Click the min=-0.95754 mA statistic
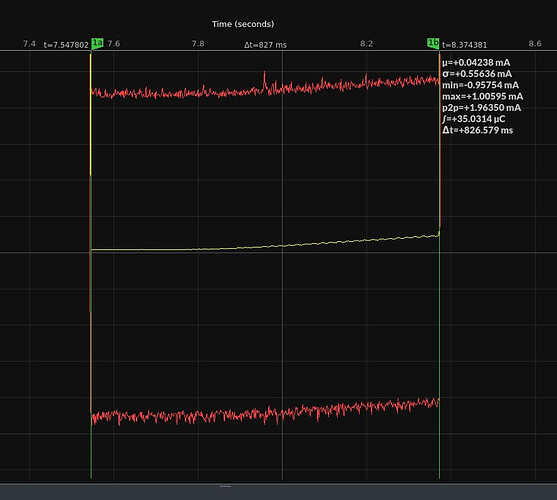This screenshot has width=557, height=500. point(481,85)
